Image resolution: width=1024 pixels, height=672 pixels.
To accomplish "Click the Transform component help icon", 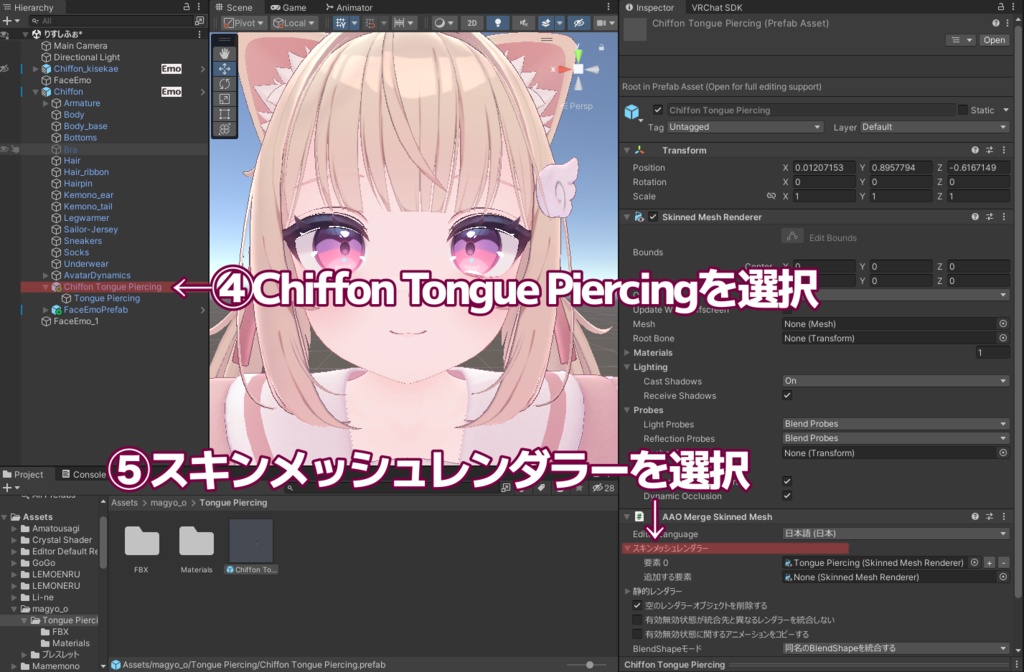I will click(975, 150).
